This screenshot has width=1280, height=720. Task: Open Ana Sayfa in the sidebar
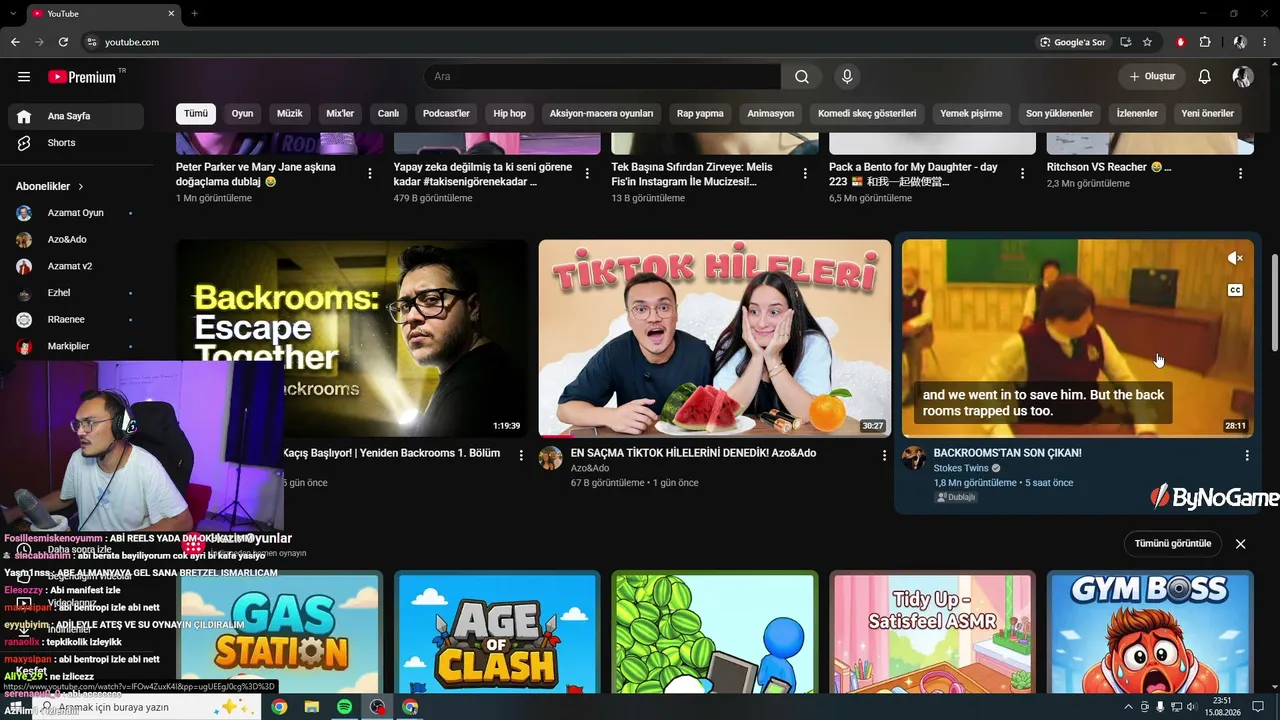click(x=76, y=116)
